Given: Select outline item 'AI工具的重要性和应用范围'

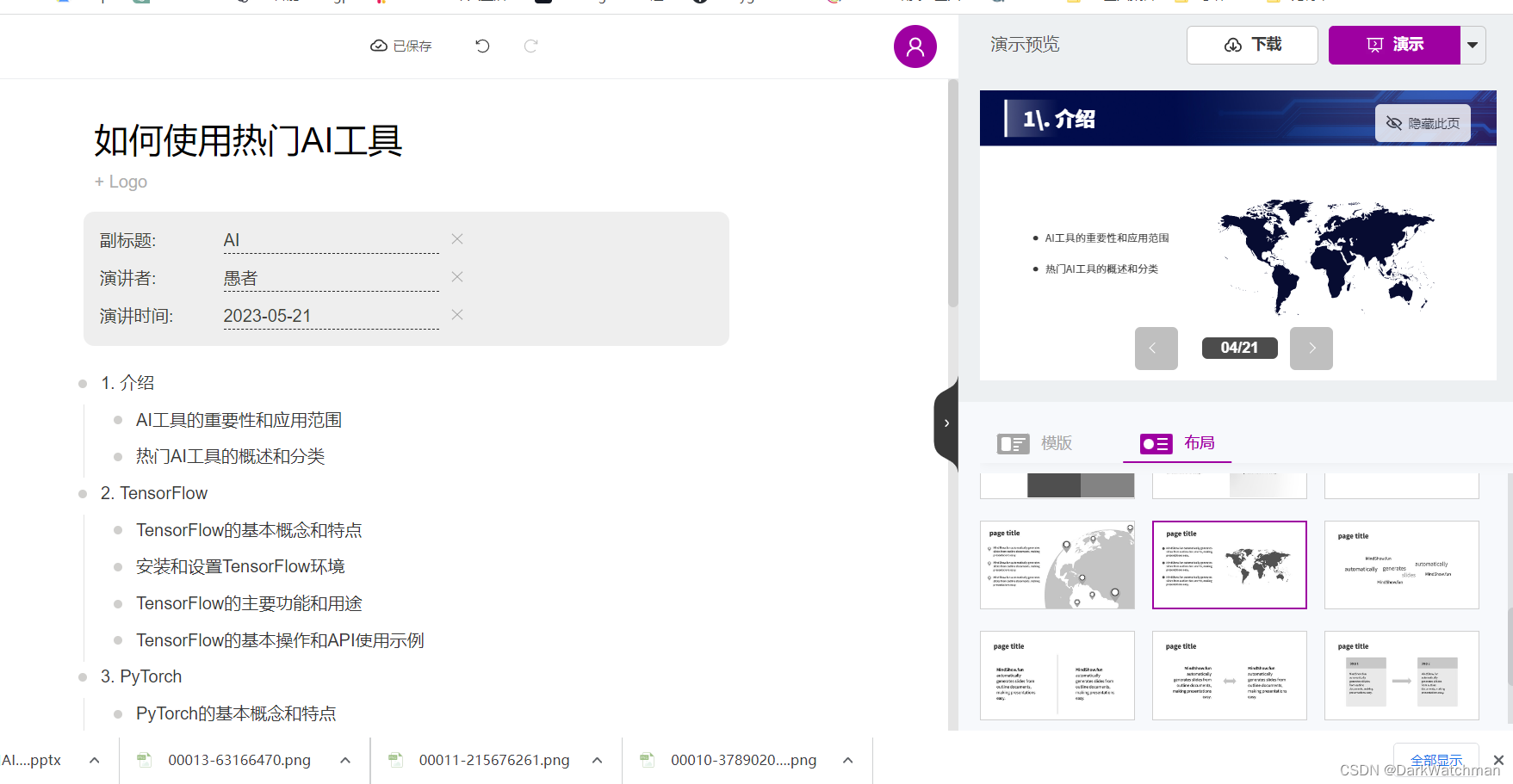Looking at the screenshot, I should pyautogui.click(x=239, y=420).
